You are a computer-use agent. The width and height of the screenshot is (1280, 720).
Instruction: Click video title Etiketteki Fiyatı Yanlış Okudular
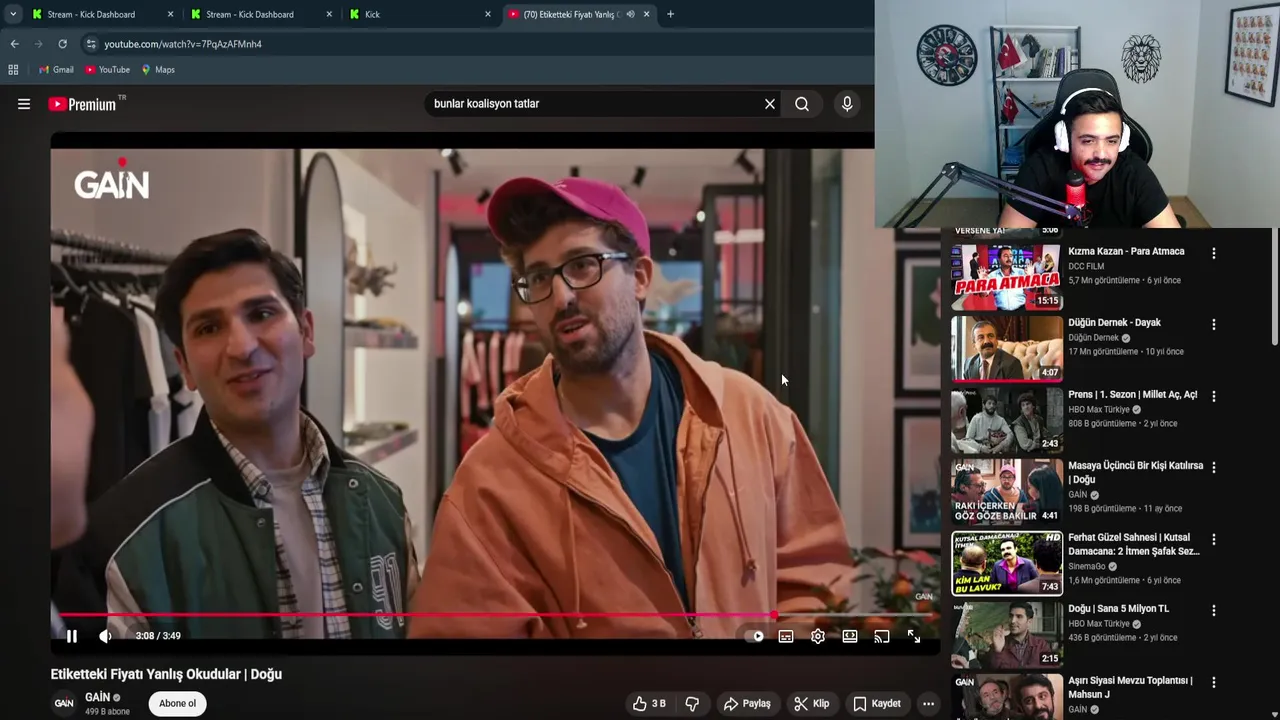point(166,674)
